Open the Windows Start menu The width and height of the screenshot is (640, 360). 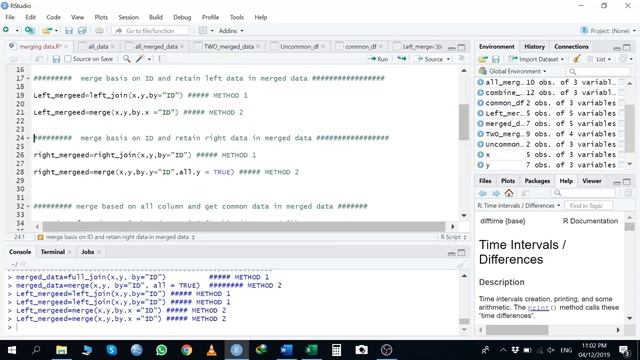(12, 350)
